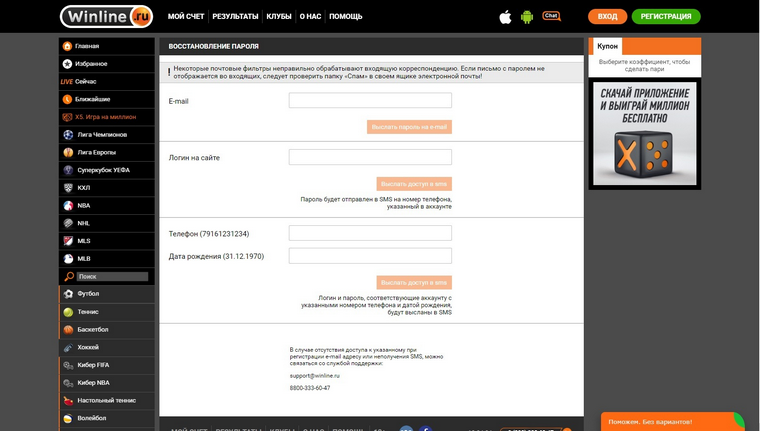This screenshot has width=760, height=431.
Task: Click the support@winline.ru email link
Action: click(315, 376)
